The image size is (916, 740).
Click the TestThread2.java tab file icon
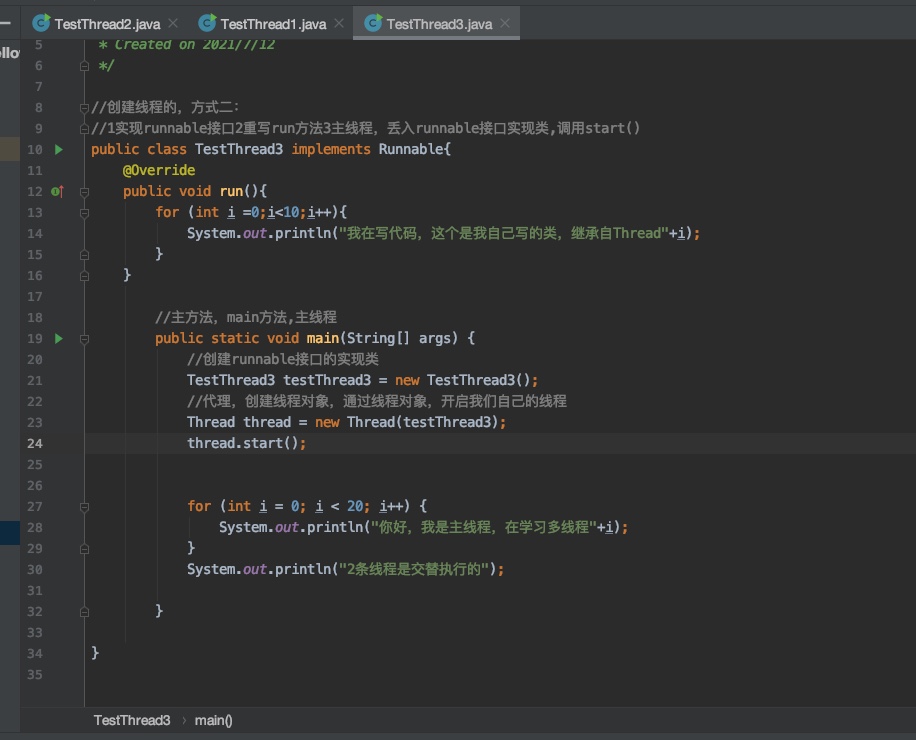[41, 23]
